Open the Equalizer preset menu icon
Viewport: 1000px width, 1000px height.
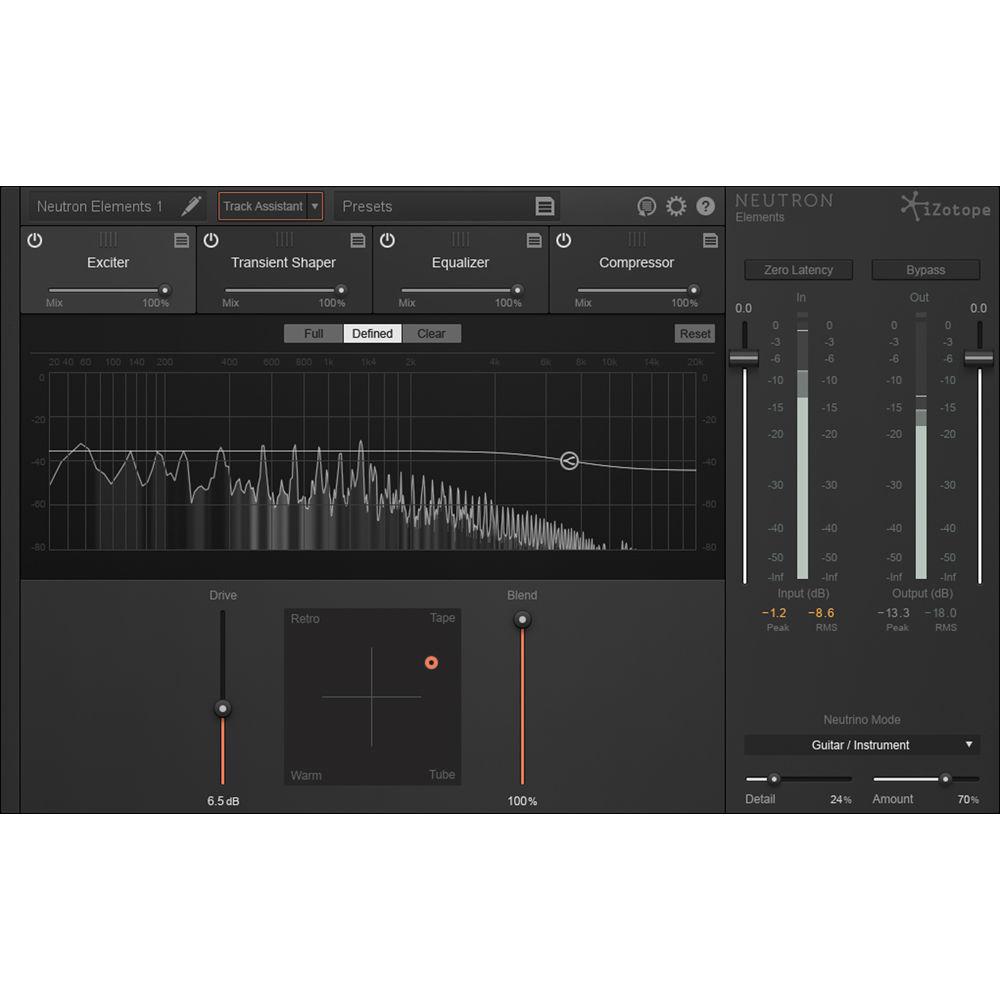[x=533, y=240]
